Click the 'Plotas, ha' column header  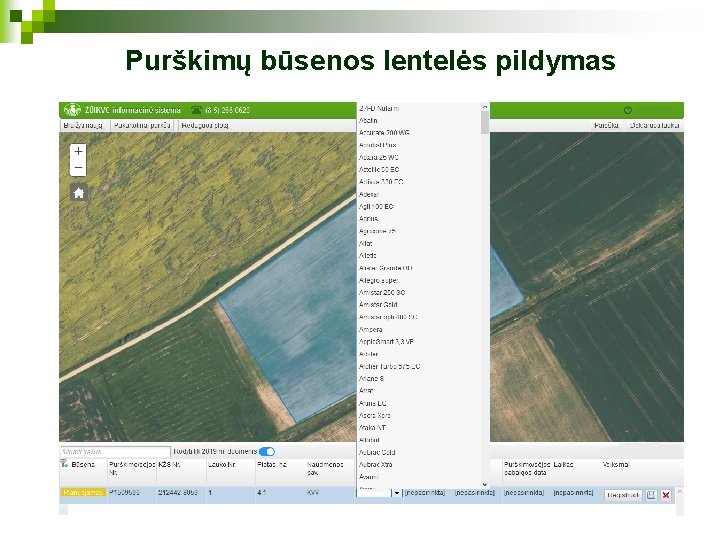(272, 465)
